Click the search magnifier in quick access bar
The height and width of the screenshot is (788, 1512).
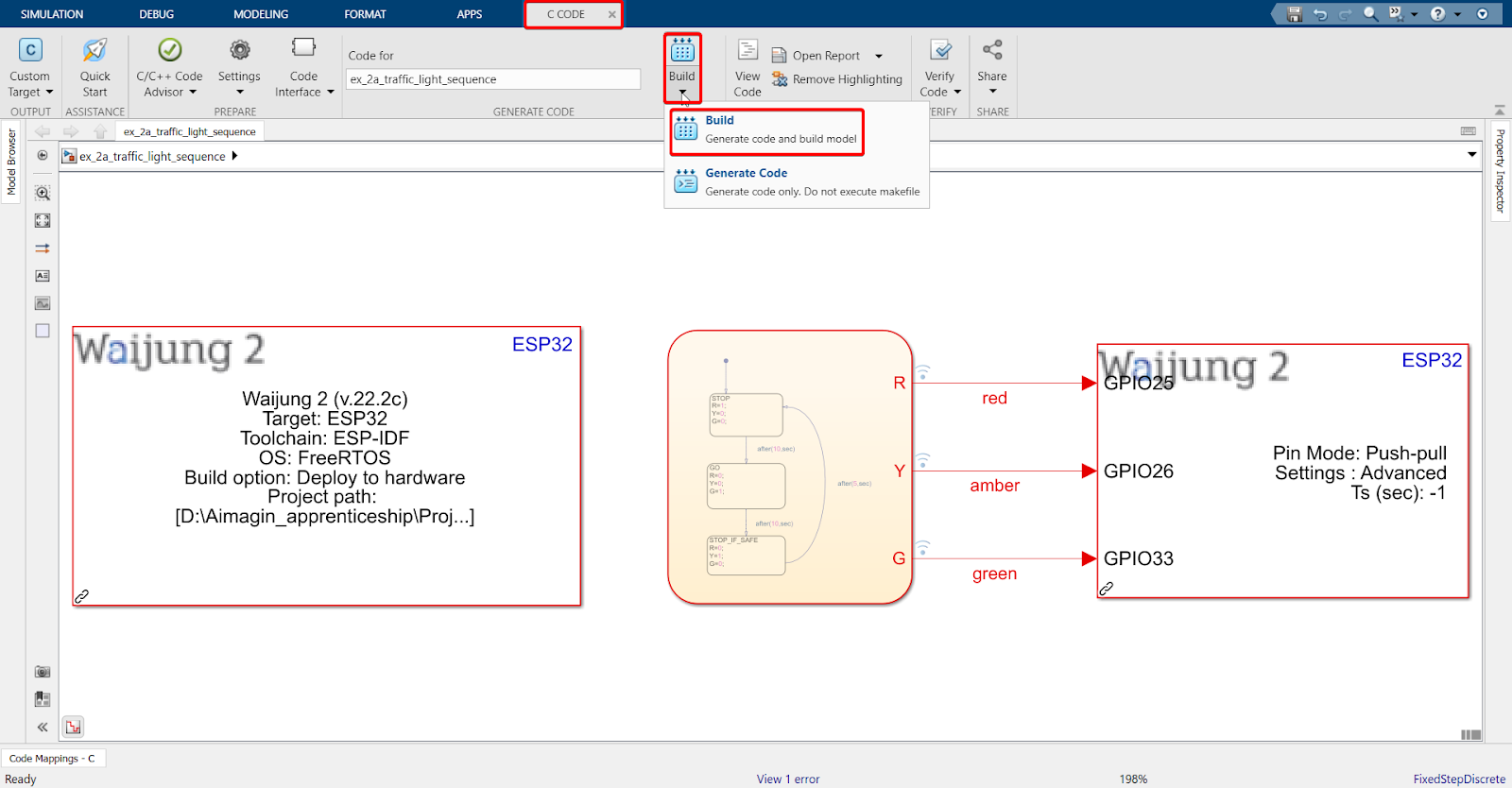[x=1370, y=14]
